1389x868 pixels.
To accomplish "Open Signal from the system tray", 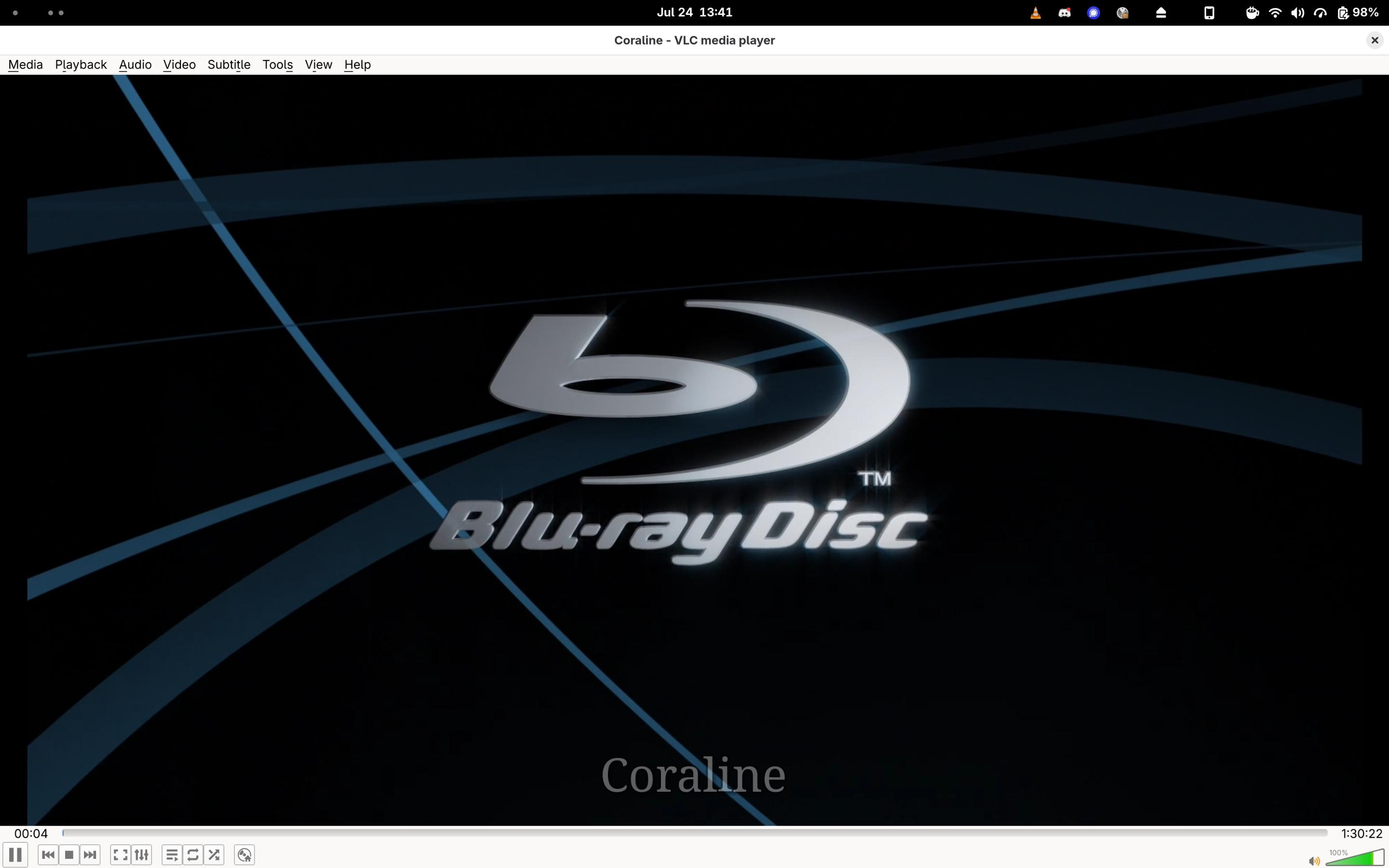I will click(x=1093, y=13).
